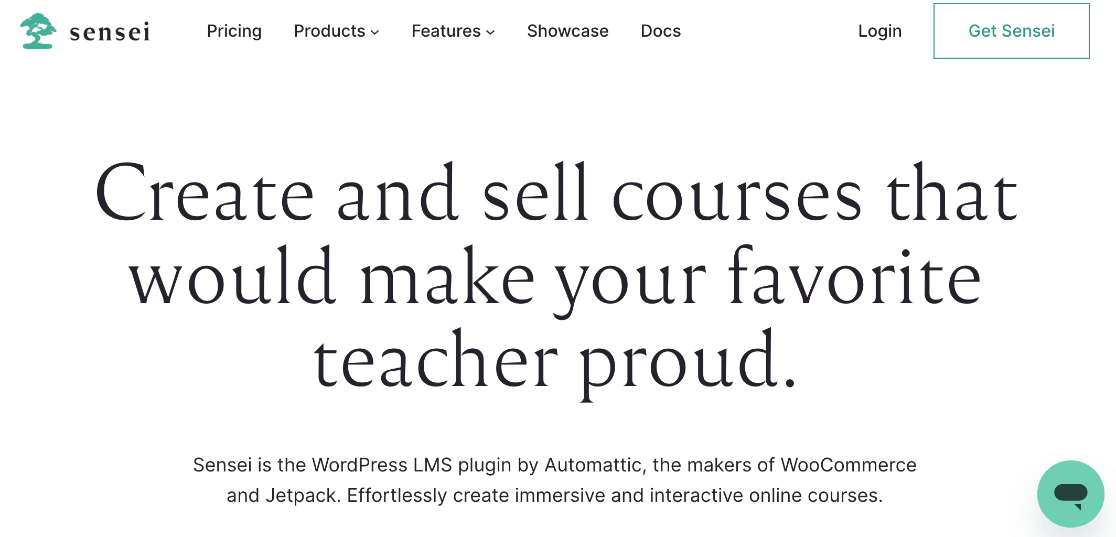Click the headline line "would make your favorite"
Screen dimensions: 1116x537
pyautogui.click(x=556, y=277)
